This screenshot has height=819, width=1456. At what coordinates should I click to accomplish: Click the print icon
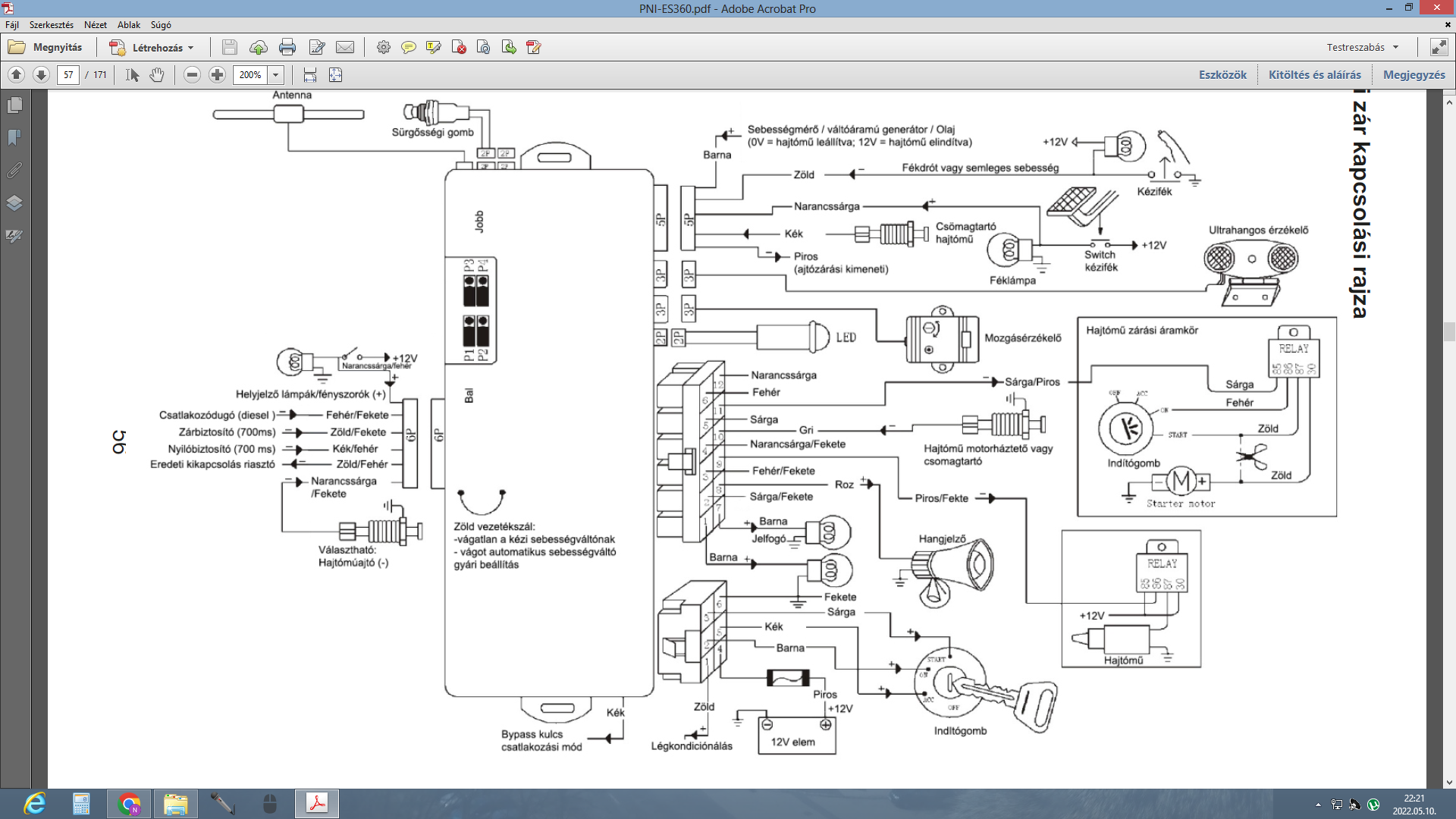[287, 48]
